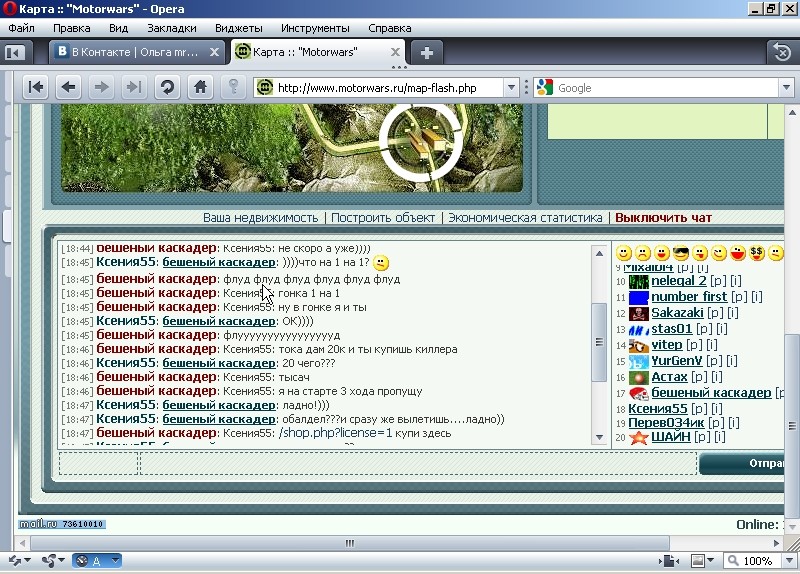Reload the Motorwars page
This screenshot has width=800, height=574.
[x=167, y=87]
